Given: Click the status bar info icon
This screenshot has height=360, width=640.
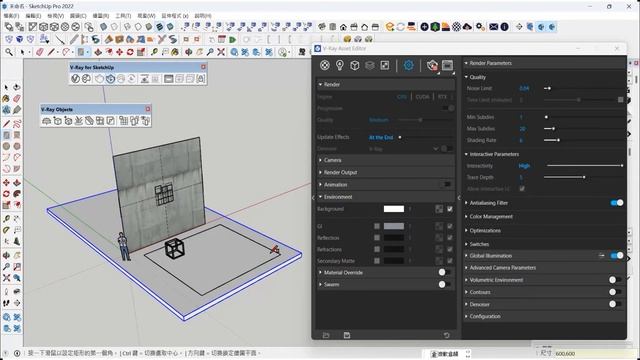Looking at the screenshot, I should [x=17, y=353].
